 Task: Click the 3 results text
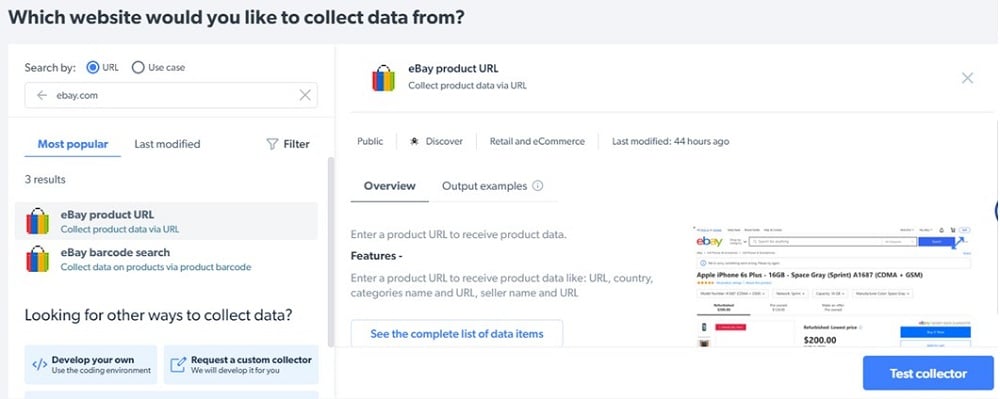[45, 180]
